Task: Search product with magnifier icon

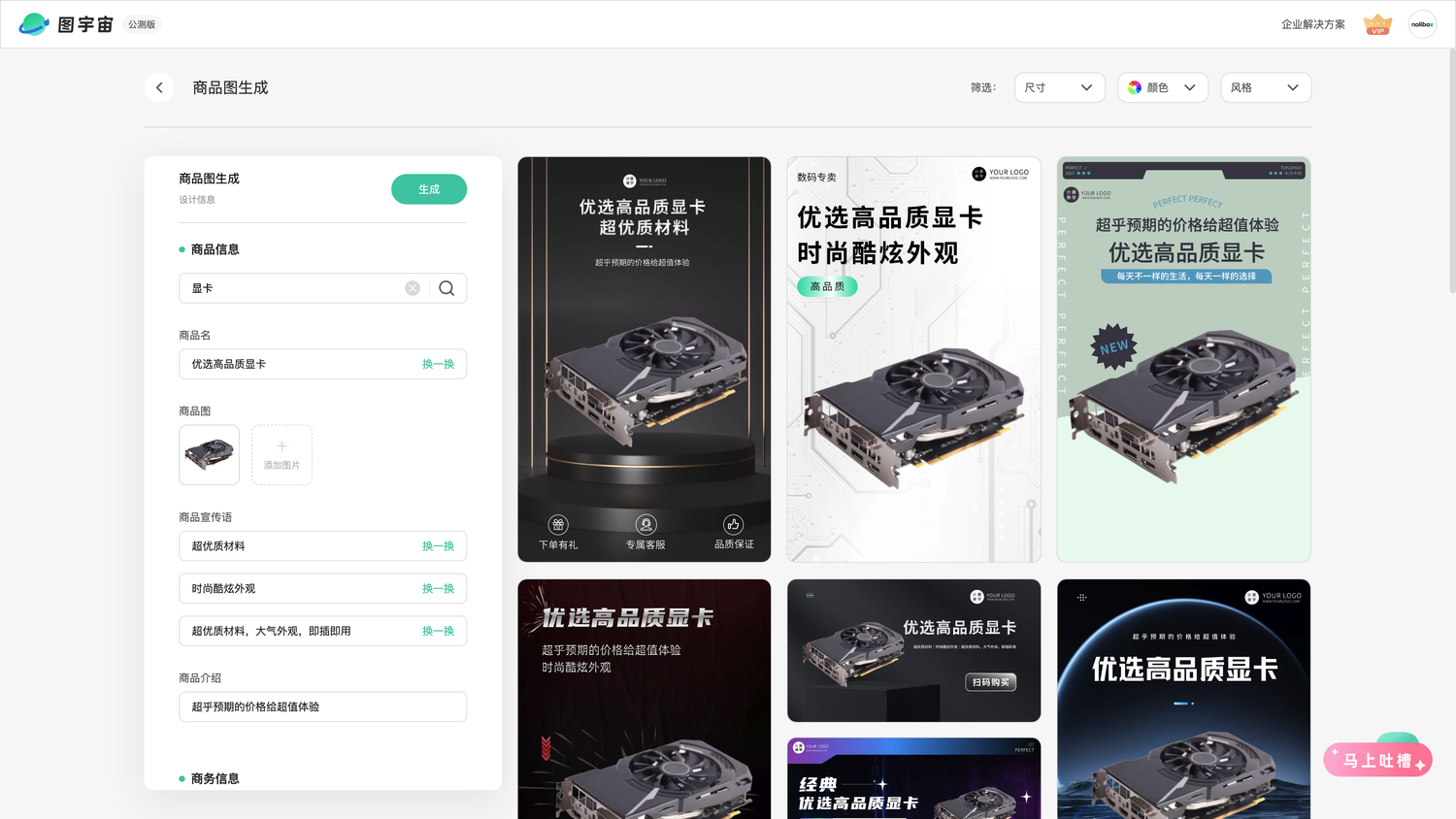Action: click(x=447, y=288)
